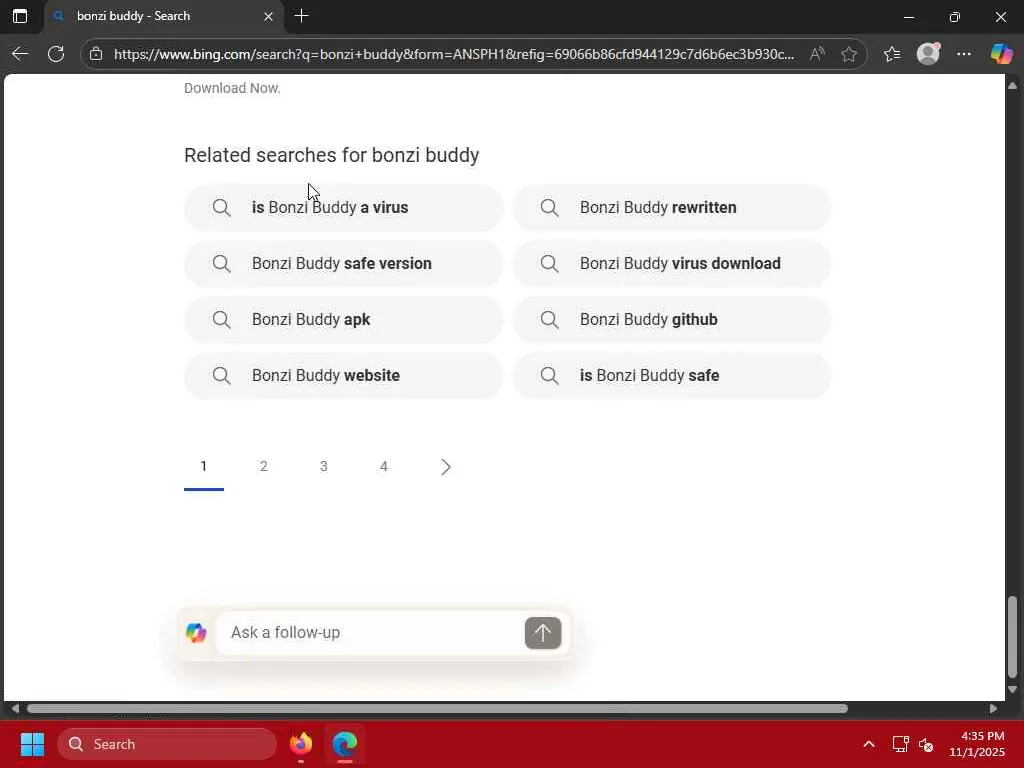The height and width of the screenshot is (768, 1024).
Task: Open the tab actions menu icon
Action: coord(20,16)
